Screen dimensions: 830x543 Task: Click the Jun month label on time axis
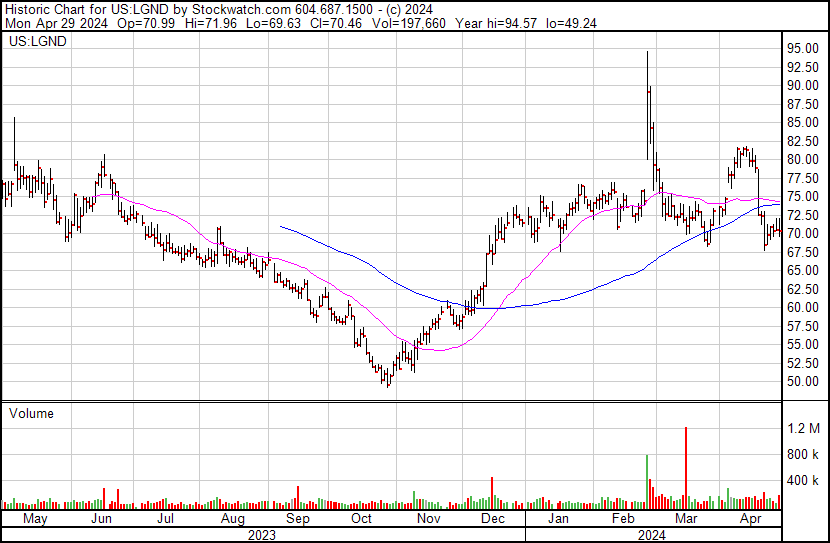pyautogui.click(x=101, y=519)
